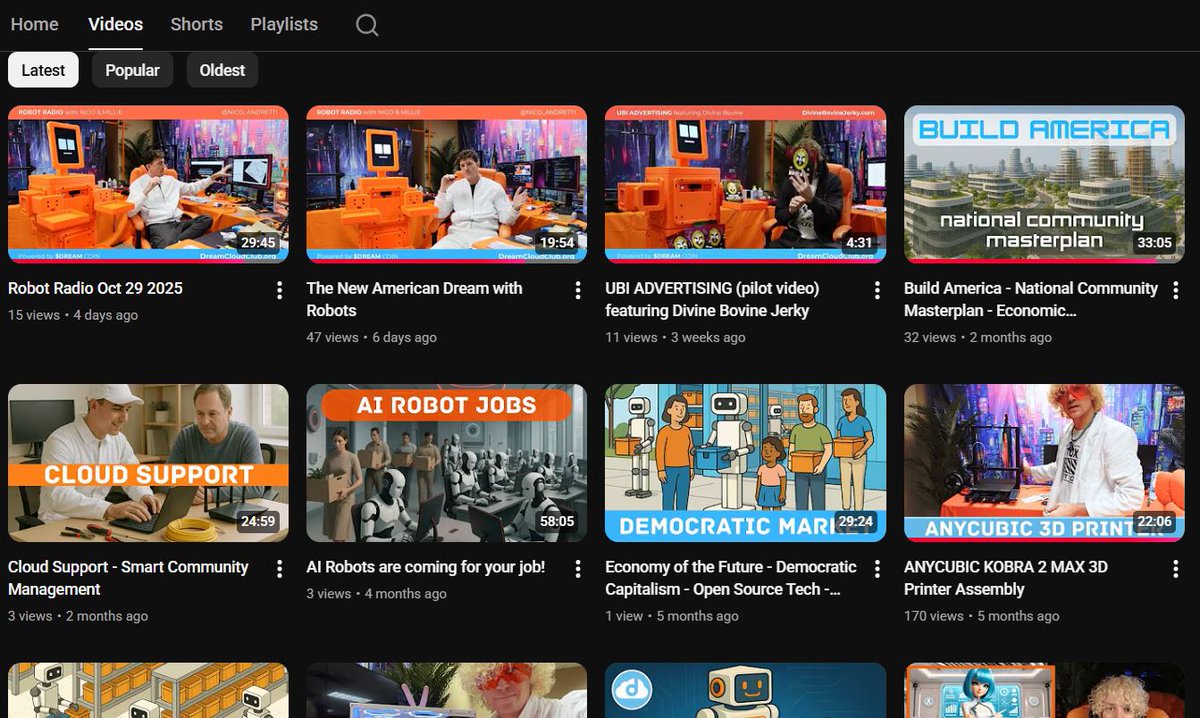Screen dimensions: 1200x718
Task: Open title Cloud Support - Smart Community Management
Action: click(128, 578)
